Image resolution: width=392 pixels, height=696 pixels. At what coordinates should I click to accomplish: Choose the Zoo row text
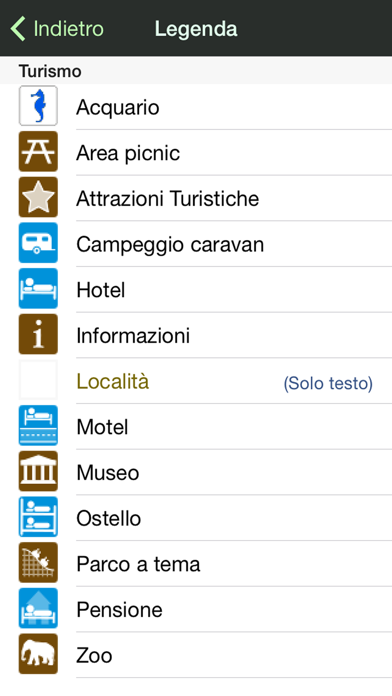pos(94,656)
